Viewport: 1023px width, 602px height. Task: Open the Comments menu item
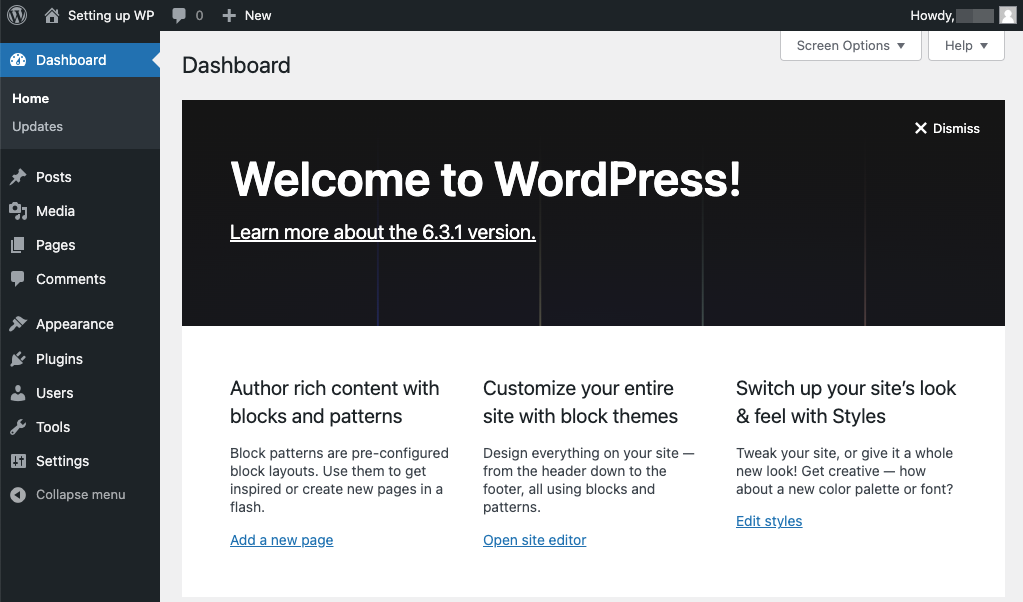pos(80,278)
